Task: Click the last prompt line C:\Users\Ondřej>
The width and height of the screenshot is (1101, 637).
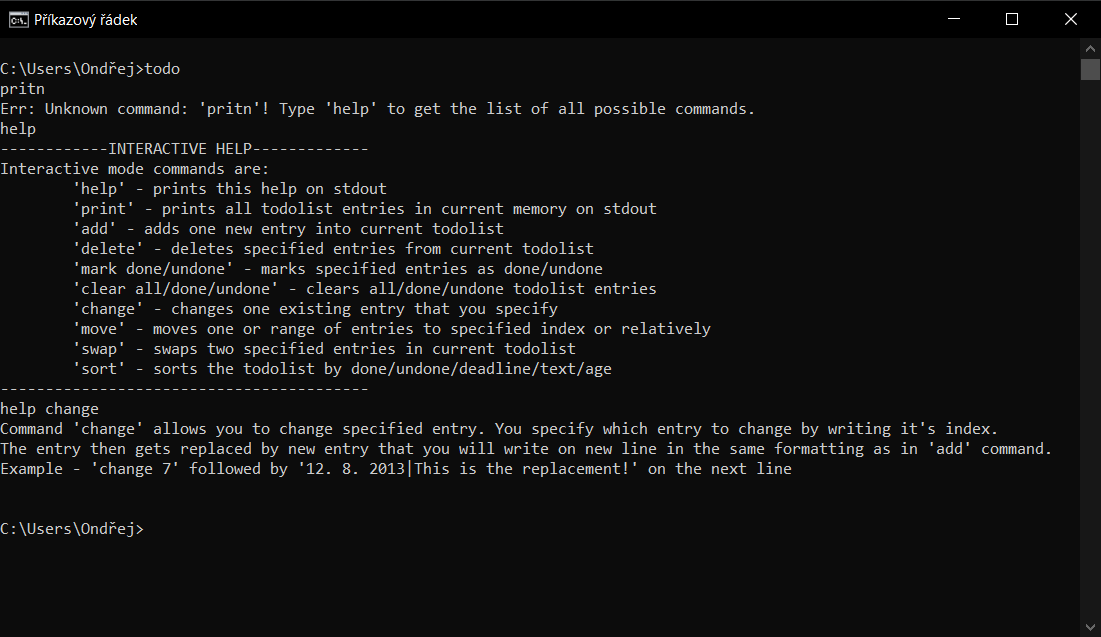Action: coord(72,528)
